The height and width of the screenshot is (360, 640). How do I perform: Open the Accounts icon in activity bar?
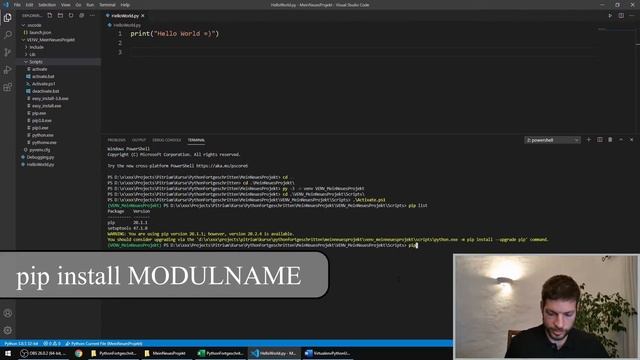(x=7, y=313)
